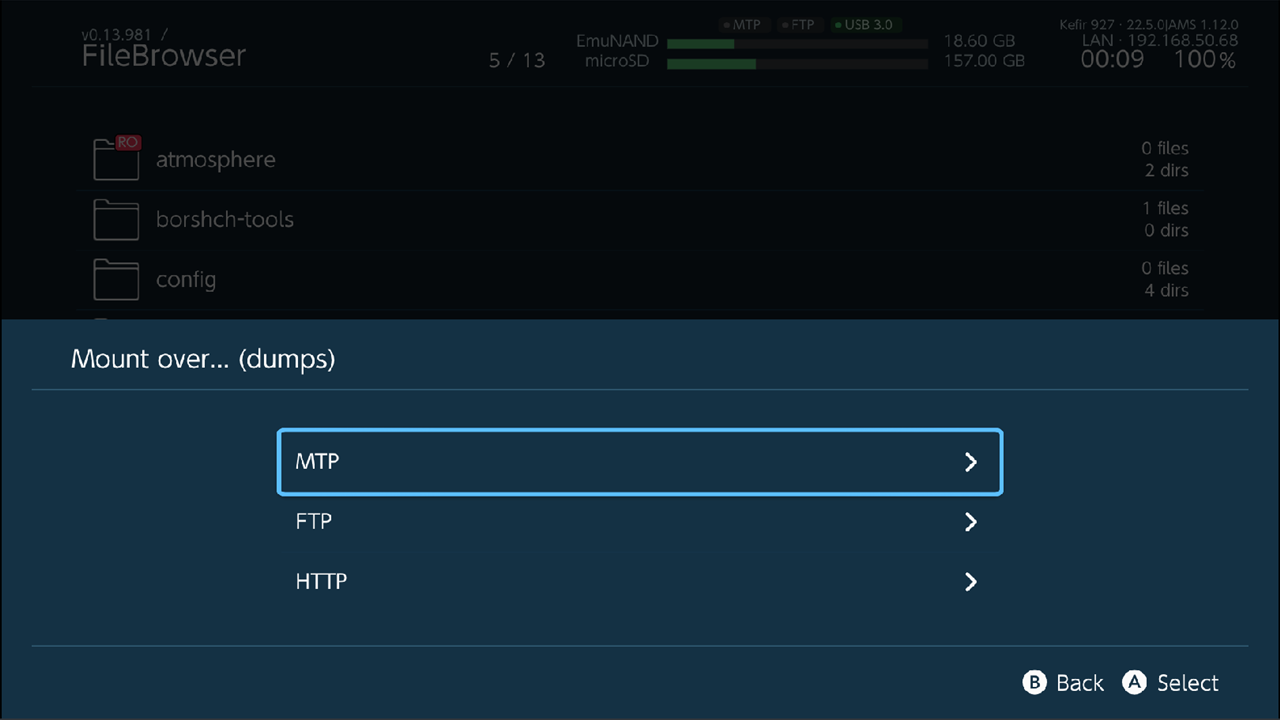
Task: Click the FileBrowser title
Action: coord(164,56)
